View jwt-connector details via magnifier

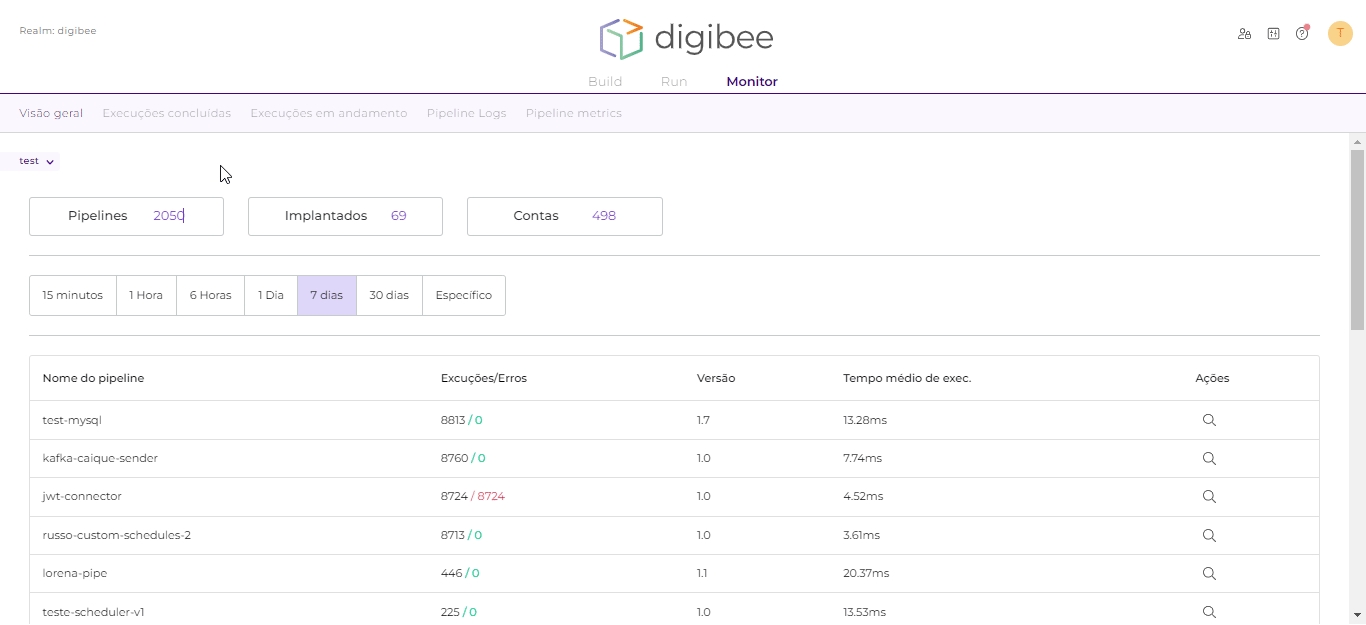point(1209,497)
